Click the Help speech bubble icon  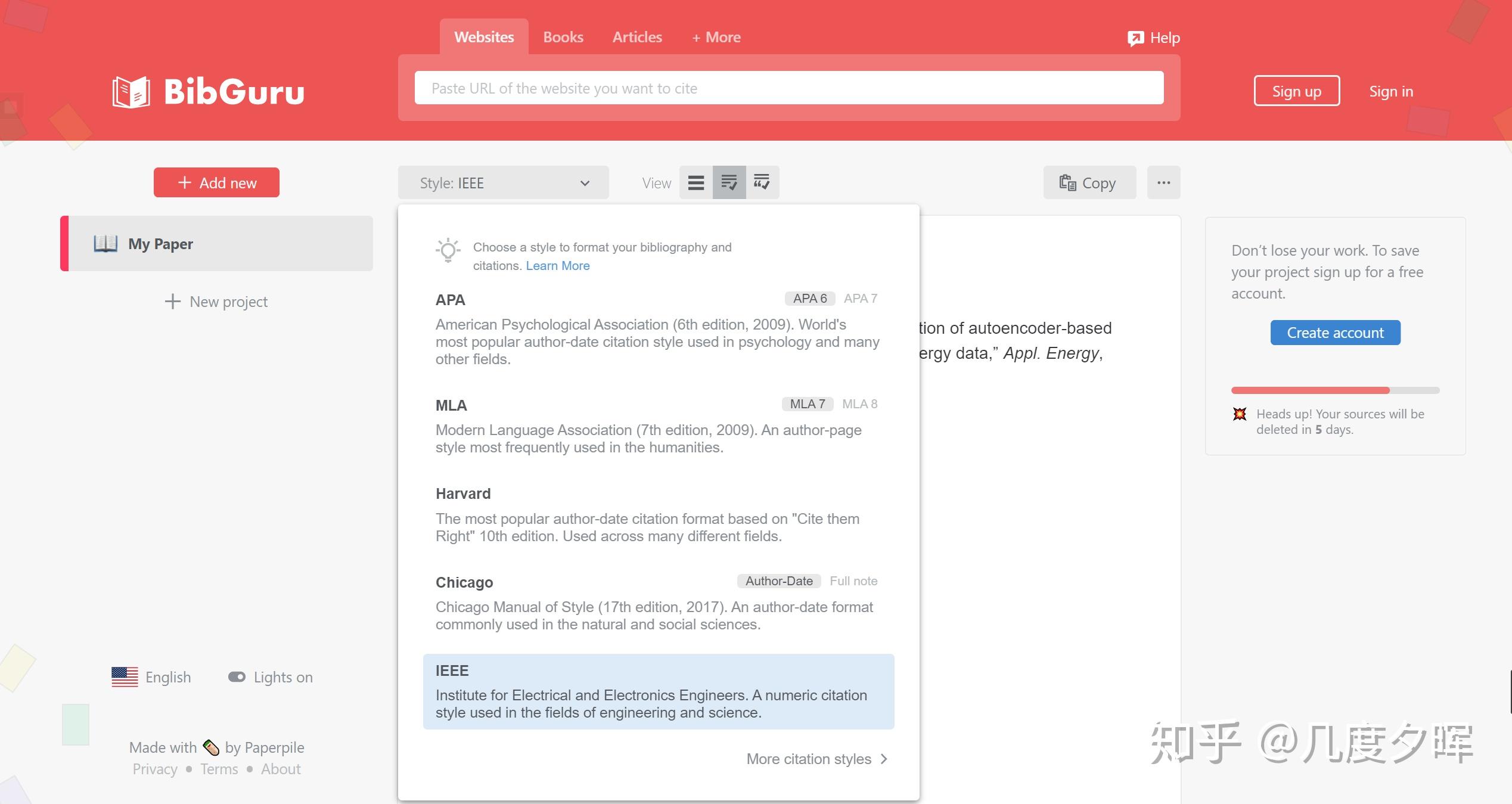tap(1135, 38)
